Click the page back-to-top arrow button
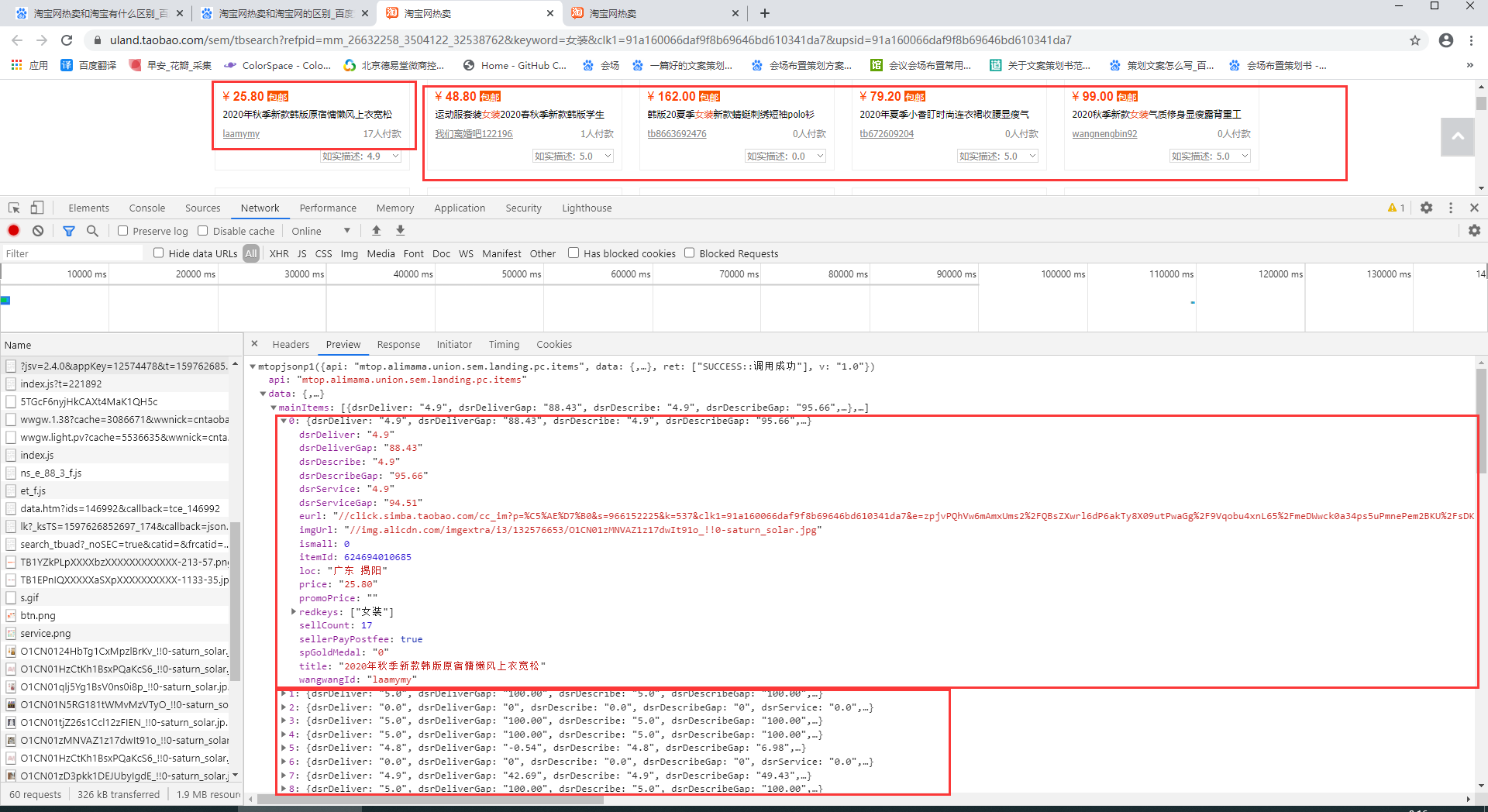 coord(1458,137)
